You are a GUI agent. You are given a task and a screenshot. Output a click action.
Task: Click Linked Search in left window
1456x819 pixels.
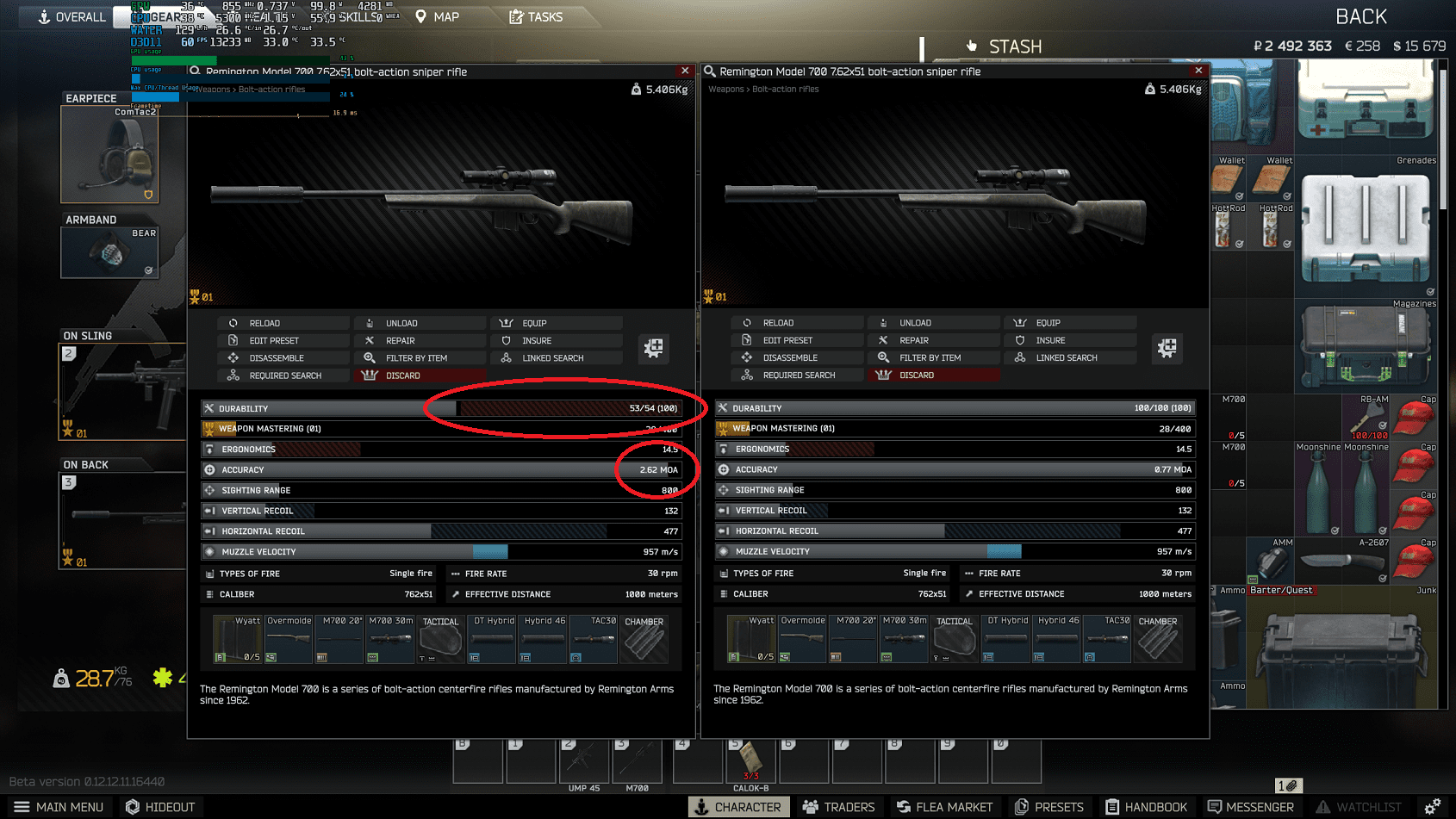[x=557, y=357]
